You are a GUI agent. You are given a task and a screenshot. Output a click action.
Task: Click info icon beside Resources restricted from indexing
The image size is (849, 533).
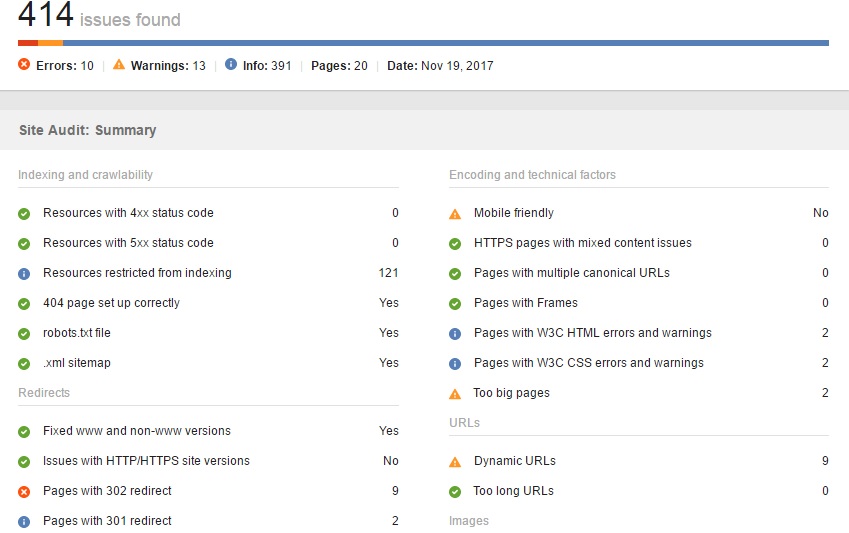[x=24, y=274]
